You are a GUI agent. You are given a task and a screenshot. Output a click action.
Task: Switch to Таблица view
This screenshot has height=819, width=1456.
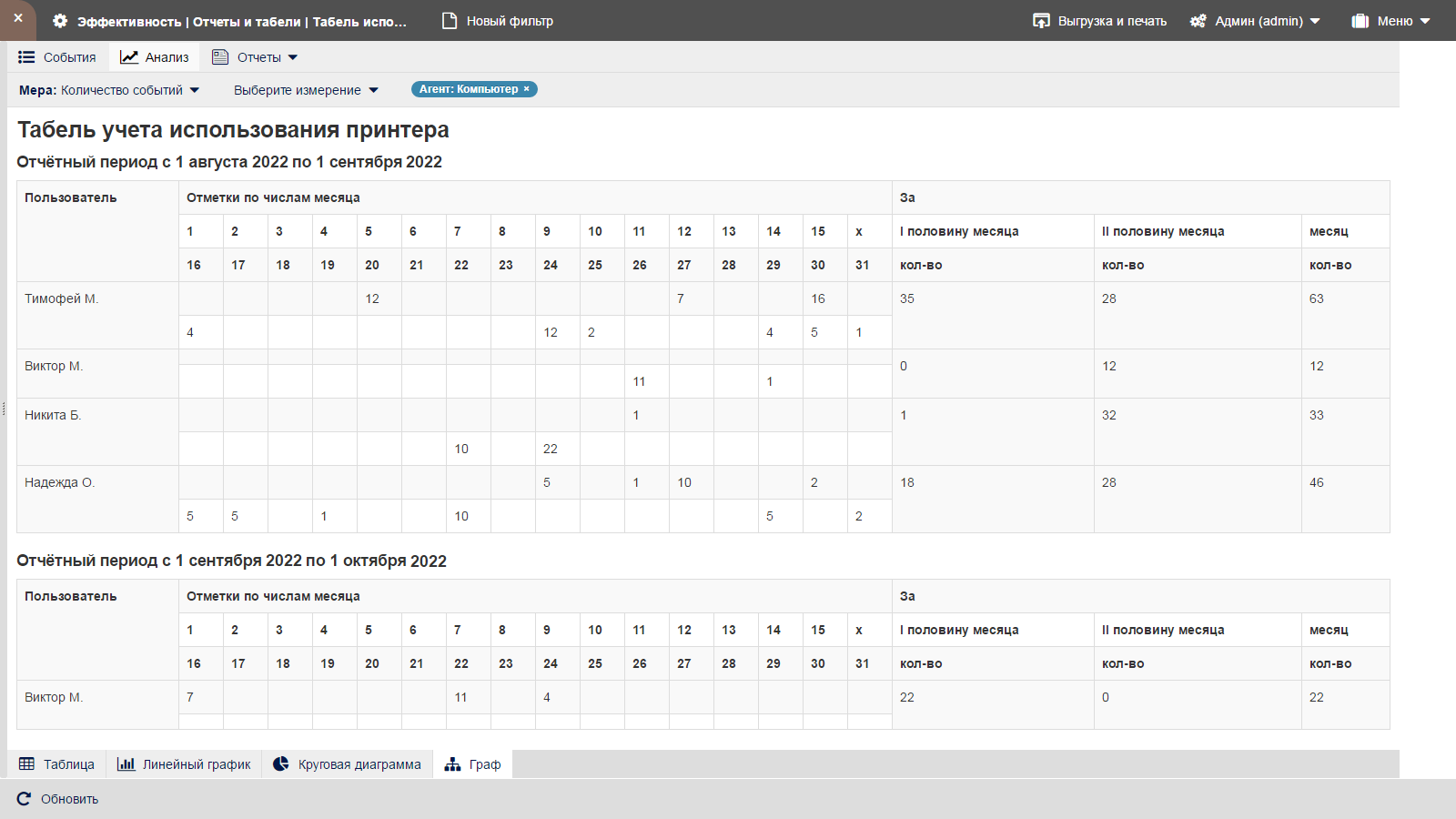57,764
